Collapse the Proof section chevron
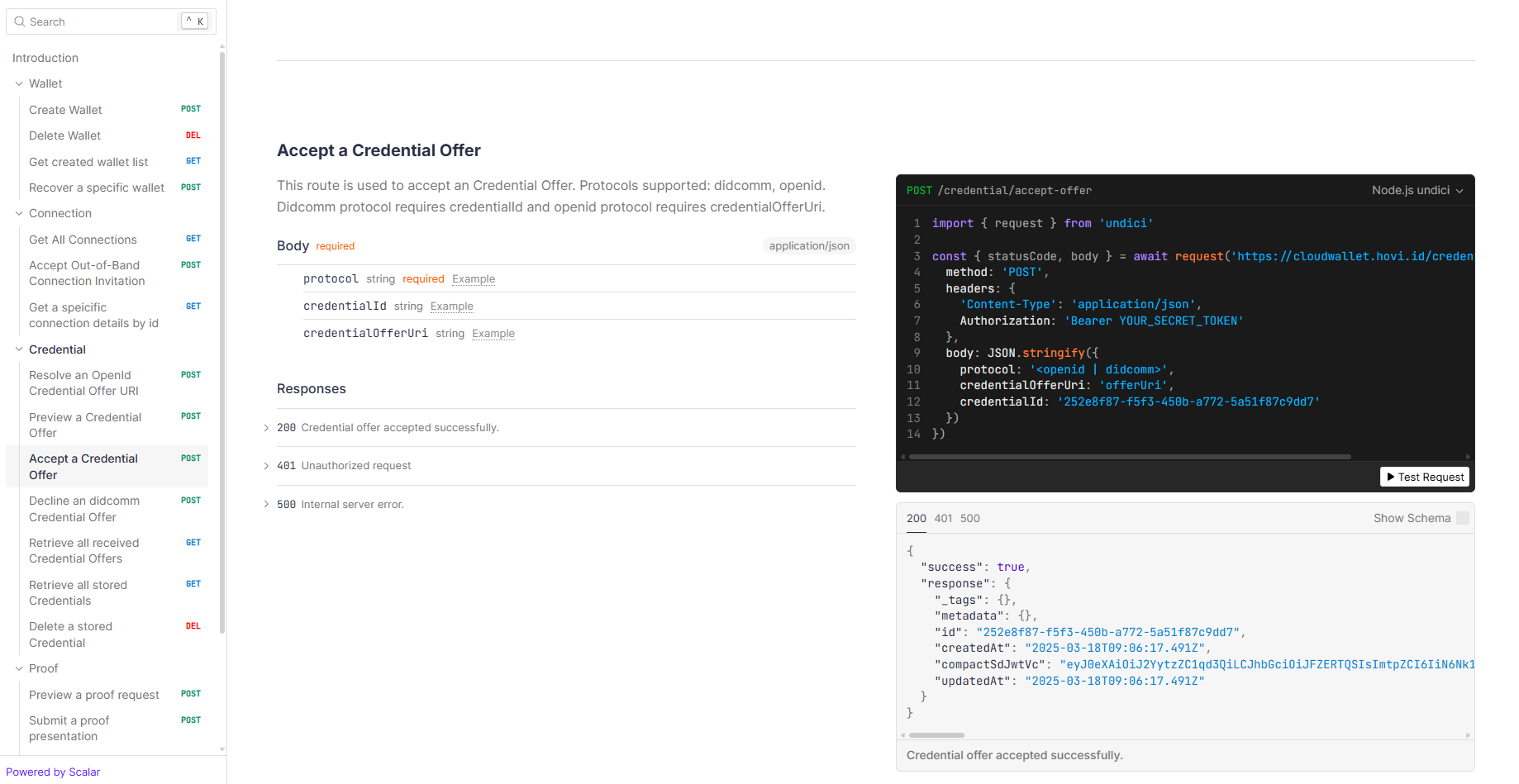 click(19, 668)
